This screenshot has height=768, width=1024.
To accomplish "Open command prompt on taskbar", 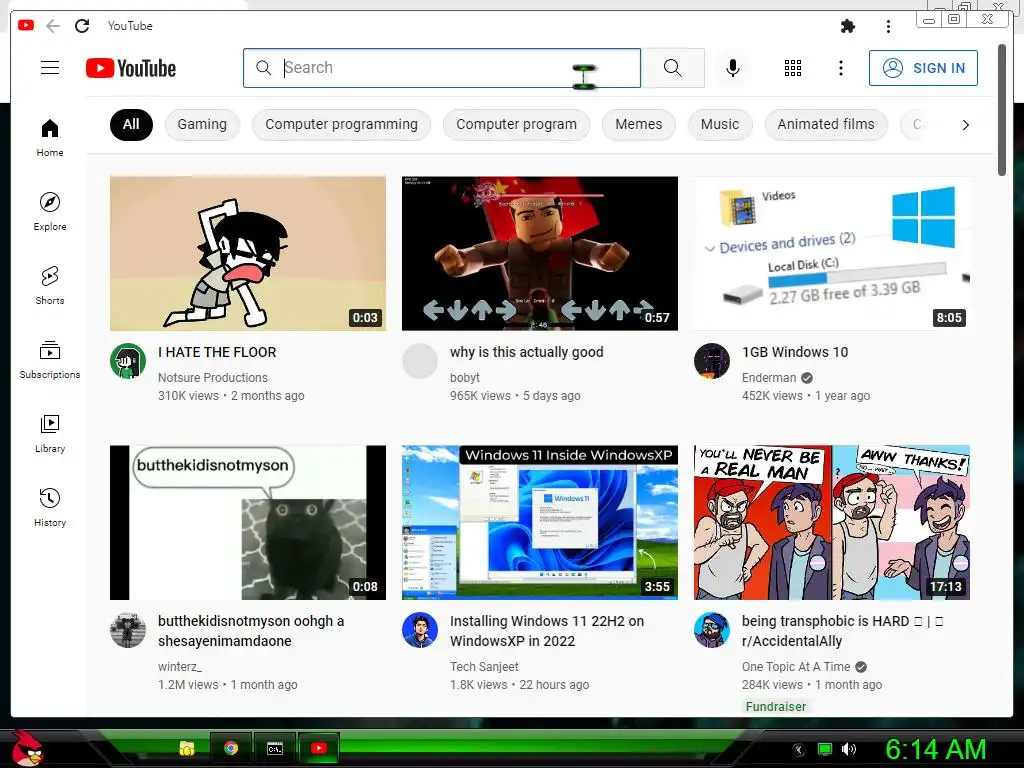I will 275,748.
